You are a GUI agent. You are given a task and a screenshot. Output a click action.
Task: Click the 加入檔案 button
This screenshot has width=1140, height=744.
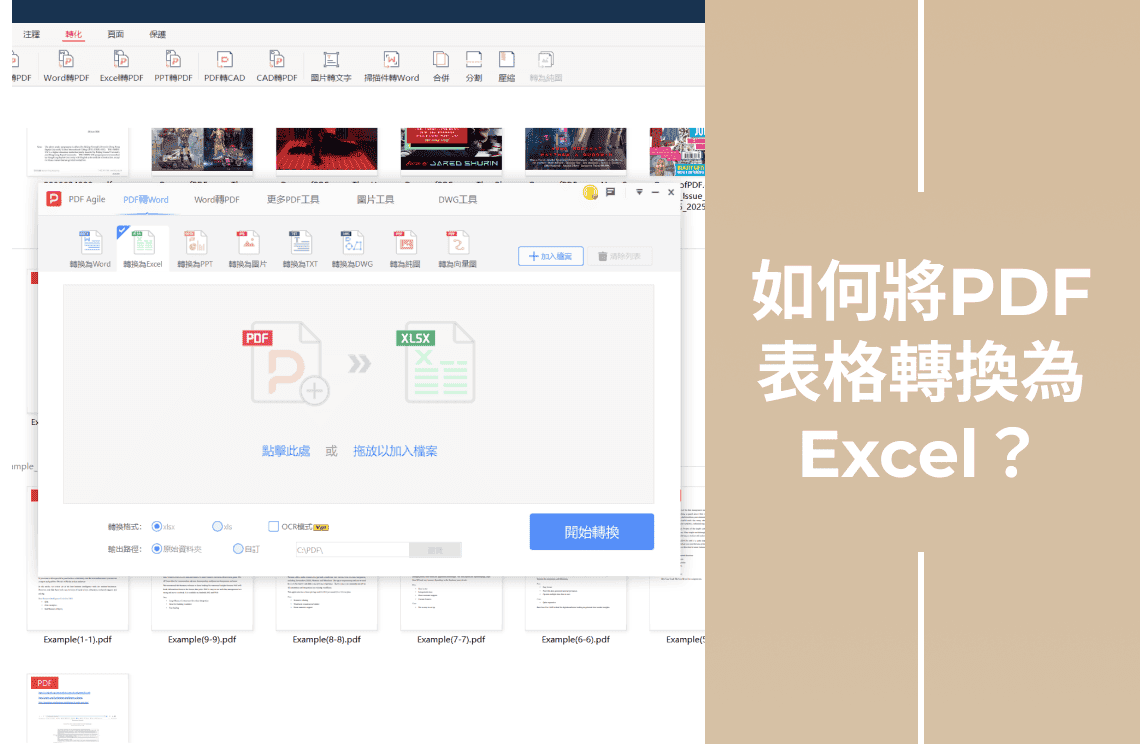(550, 256)
